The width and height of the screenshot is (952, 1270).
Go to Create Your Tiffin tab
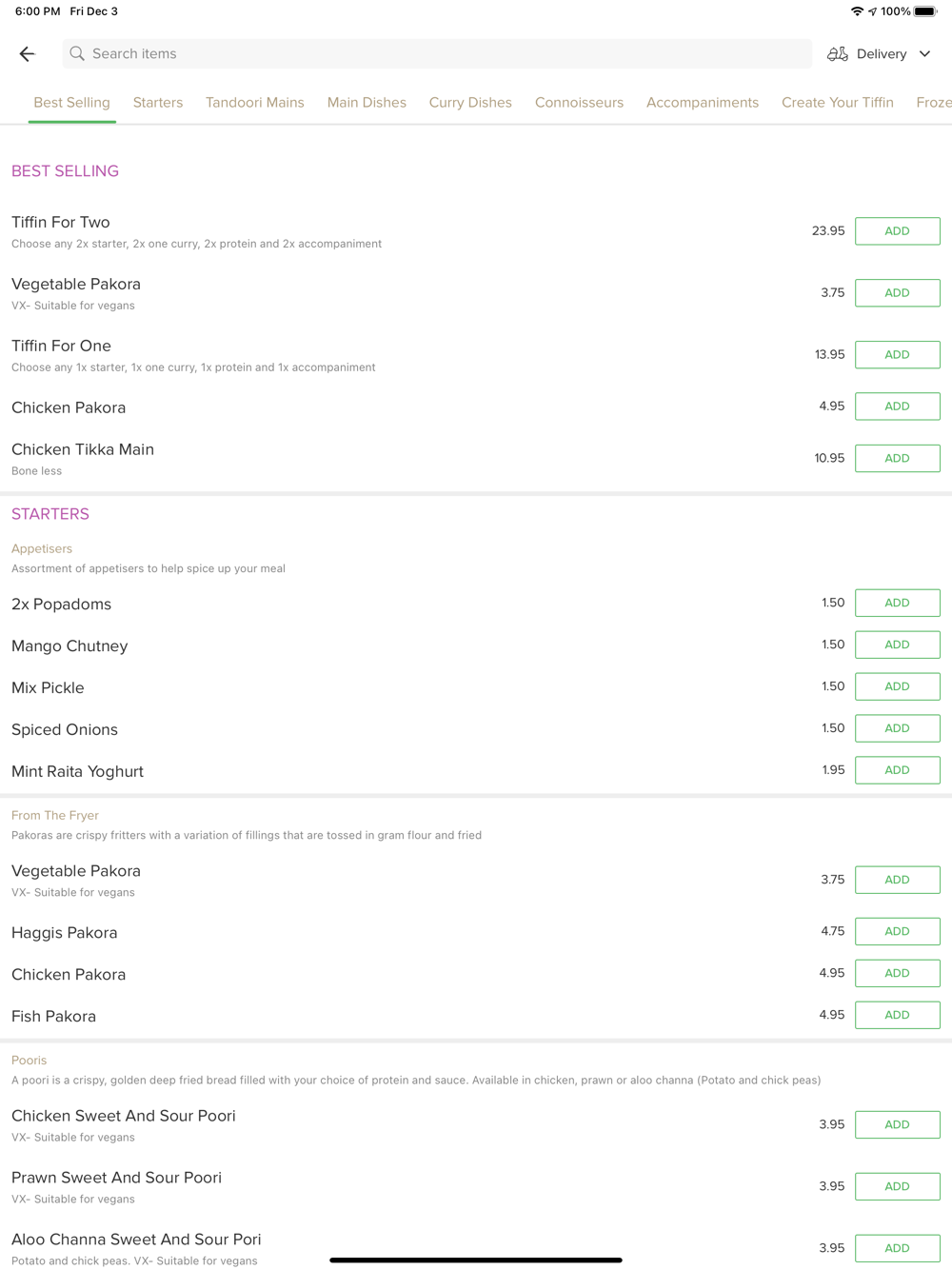[x=838, y=103]
